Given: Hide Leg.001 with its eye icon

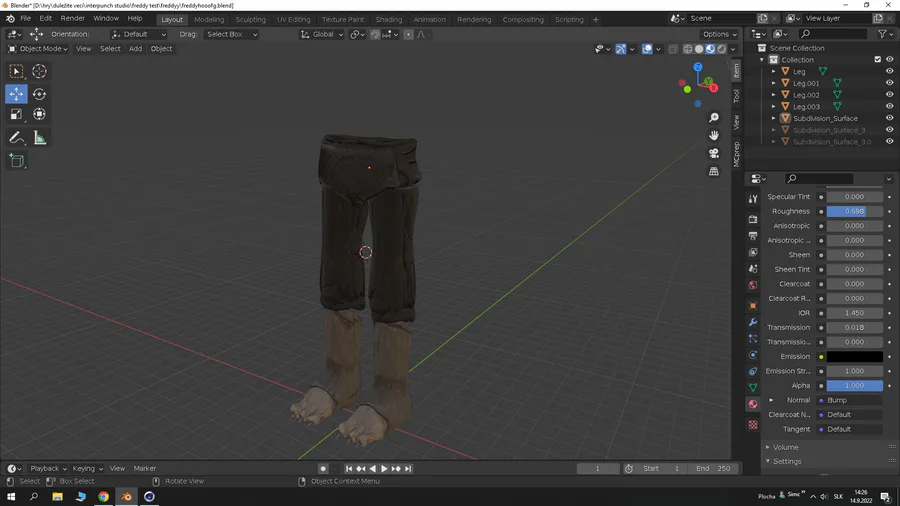Looking at the screenshot, I should (890, 83).
